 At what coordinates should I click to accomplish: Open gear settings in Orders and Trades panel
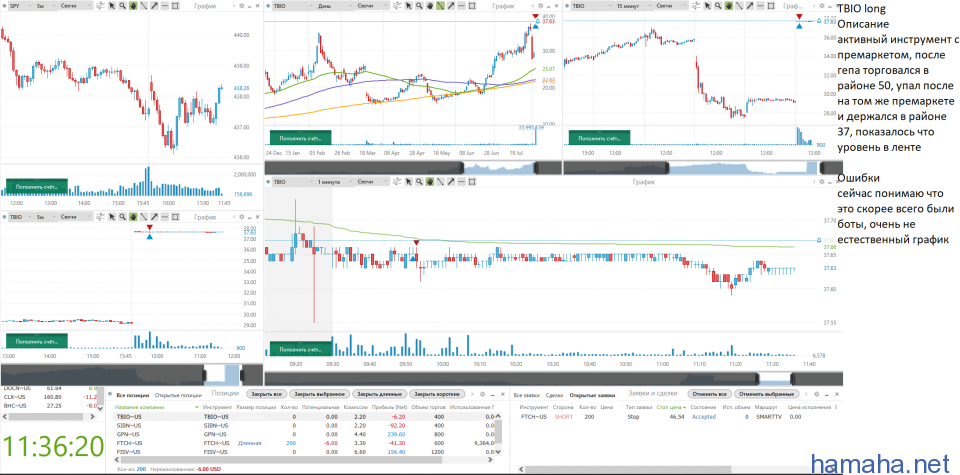817,394
